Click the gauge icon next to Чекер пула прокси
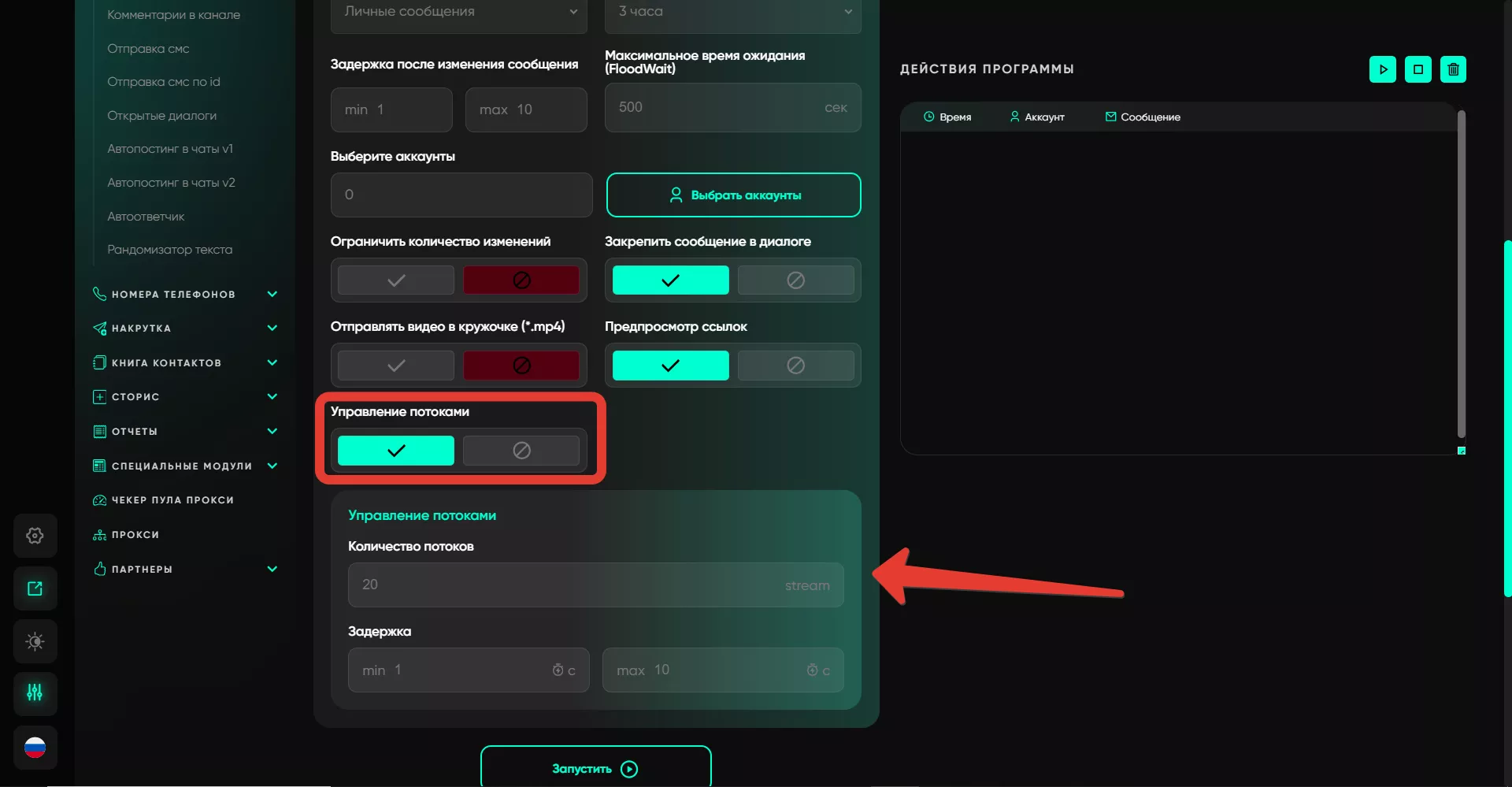Screen dimensions: 1512x787 99,500
